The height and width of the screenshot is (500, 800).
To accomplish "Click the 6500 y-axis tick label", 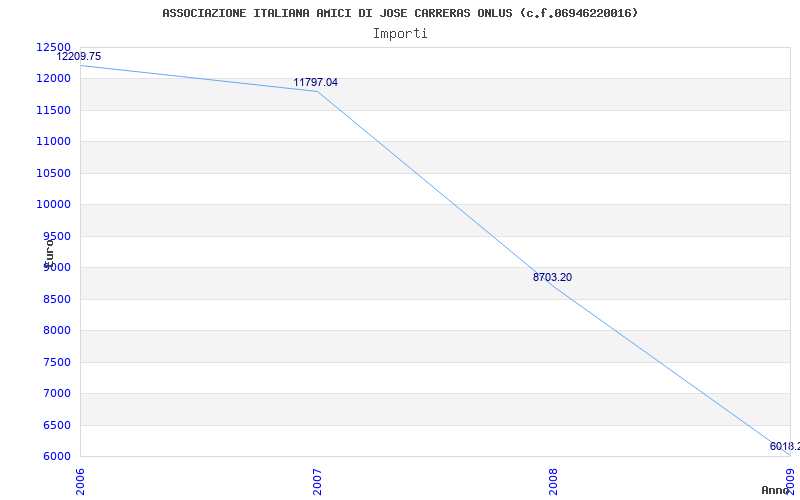I will coord(56,425).
